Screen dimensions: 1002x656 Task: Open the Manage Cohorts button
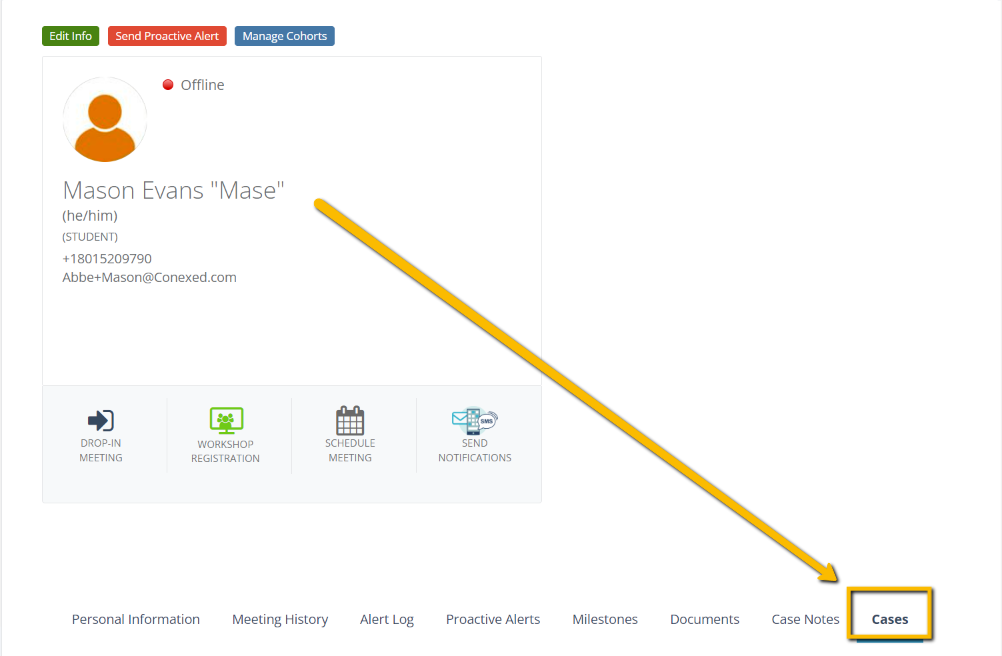284,36
